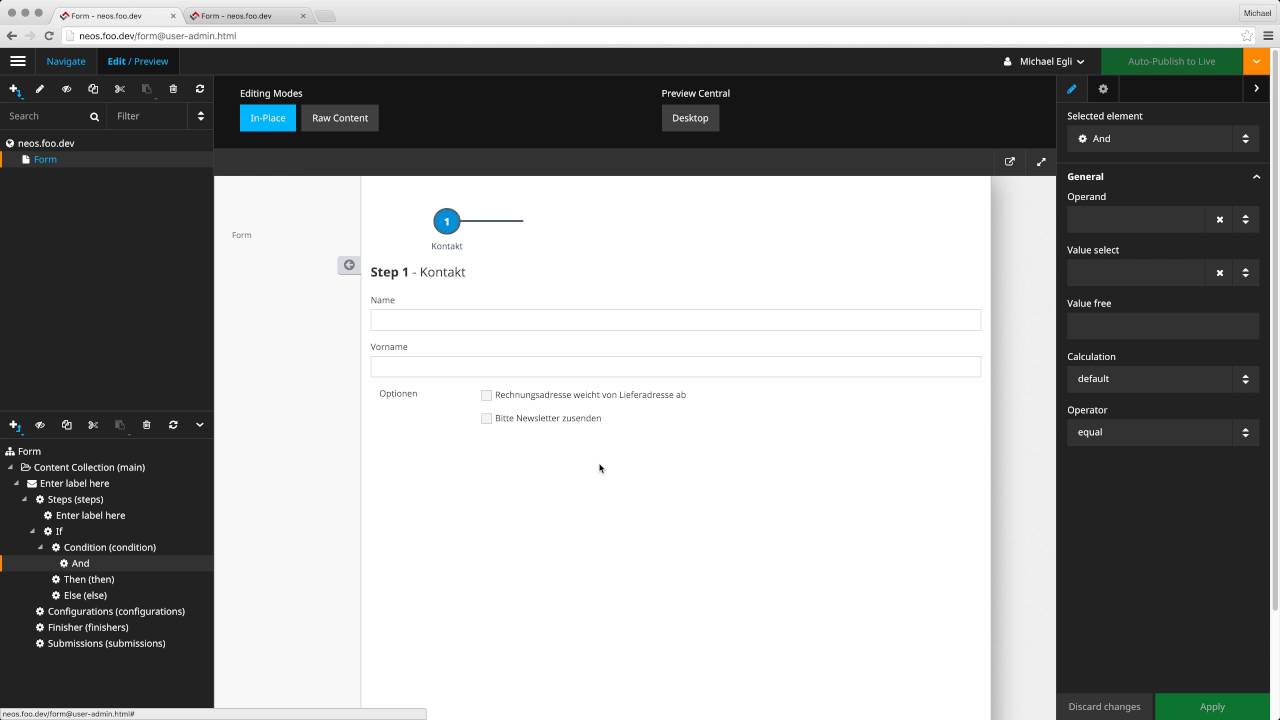
Task: Toggle fullscreen editing mode icon
Action: pyautogui.click(x=1041, y=162)
